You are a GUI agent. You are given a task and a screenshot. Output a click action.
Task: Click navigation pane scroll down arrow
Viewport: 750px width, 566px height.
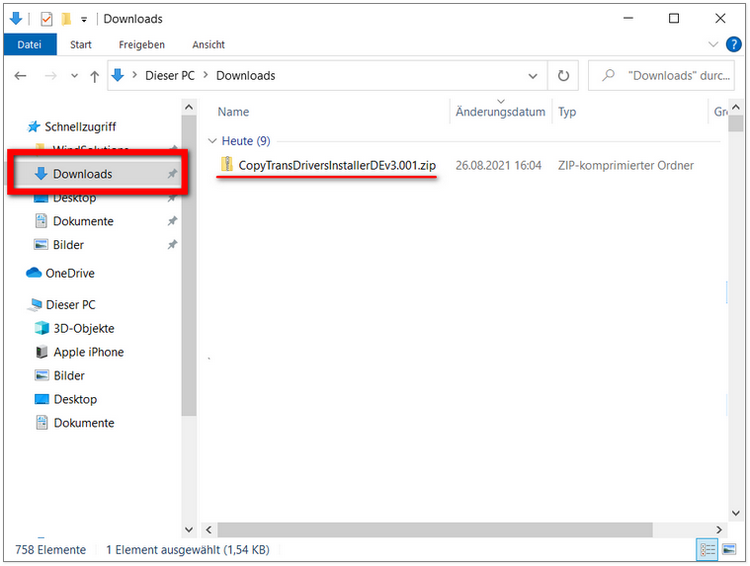(x=189, y=530)
